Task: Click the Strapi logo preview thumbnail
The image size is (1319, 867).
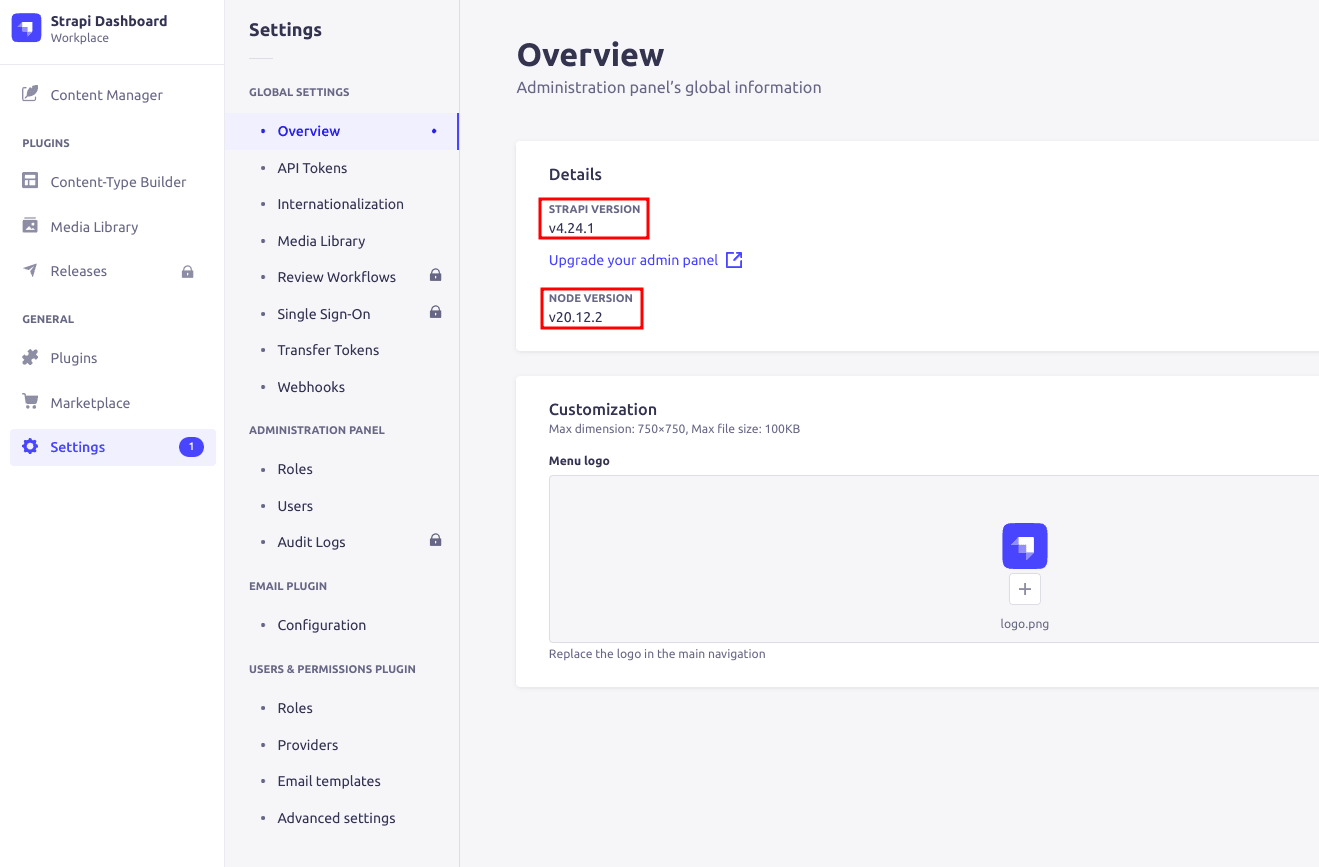Action: coord(1025,546)
